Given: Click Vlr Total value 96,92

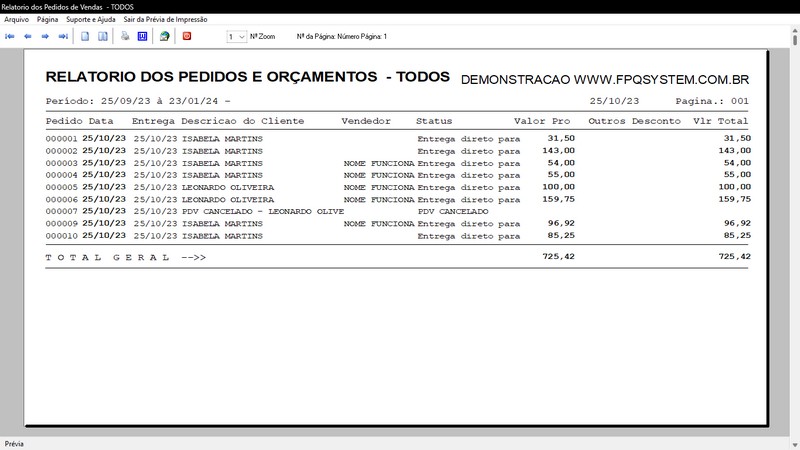Looking at the screenshot, I should point(737,223).
